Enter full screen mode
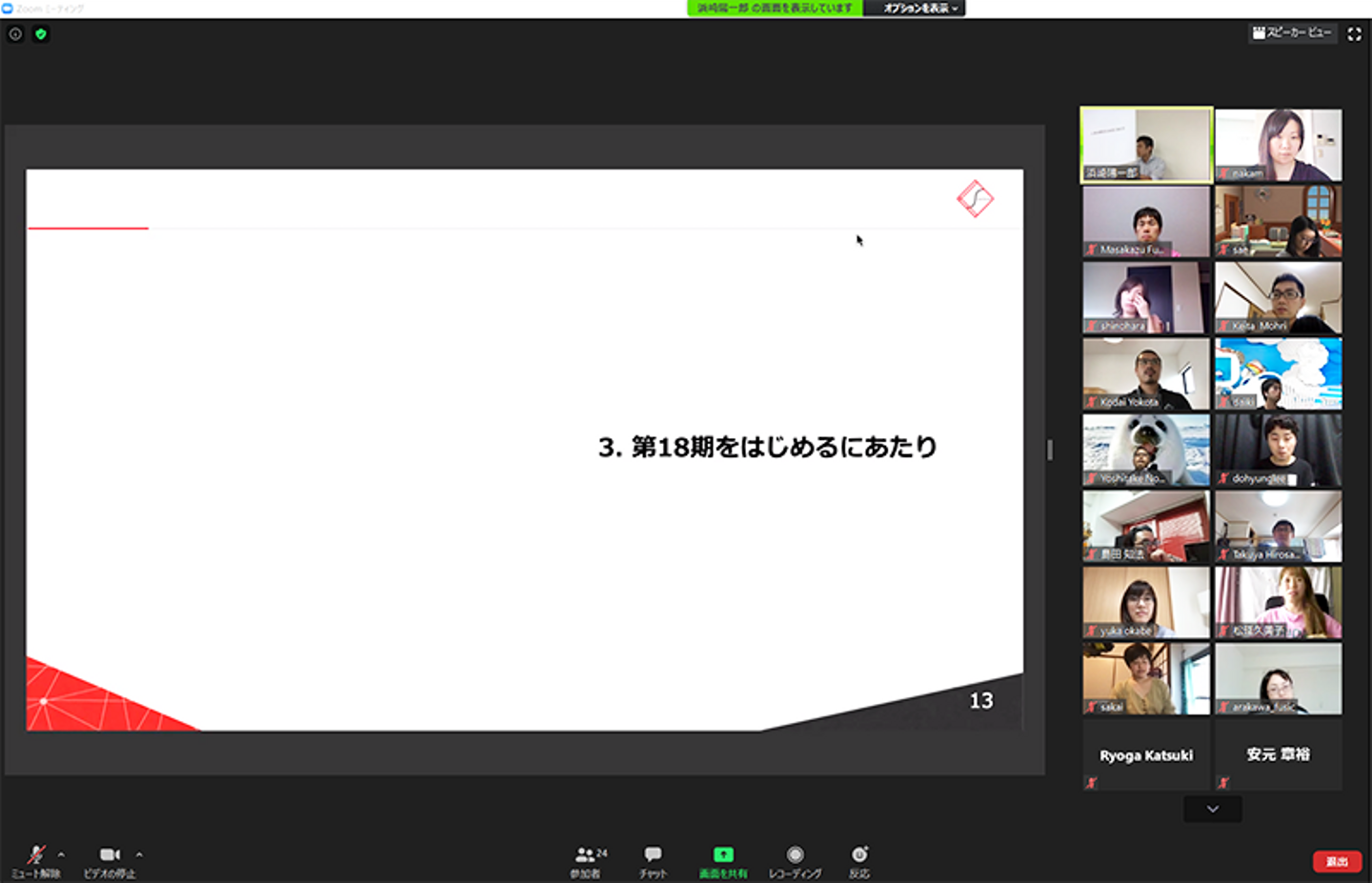Screen dimensions: 1372x883 point(1354,34)
